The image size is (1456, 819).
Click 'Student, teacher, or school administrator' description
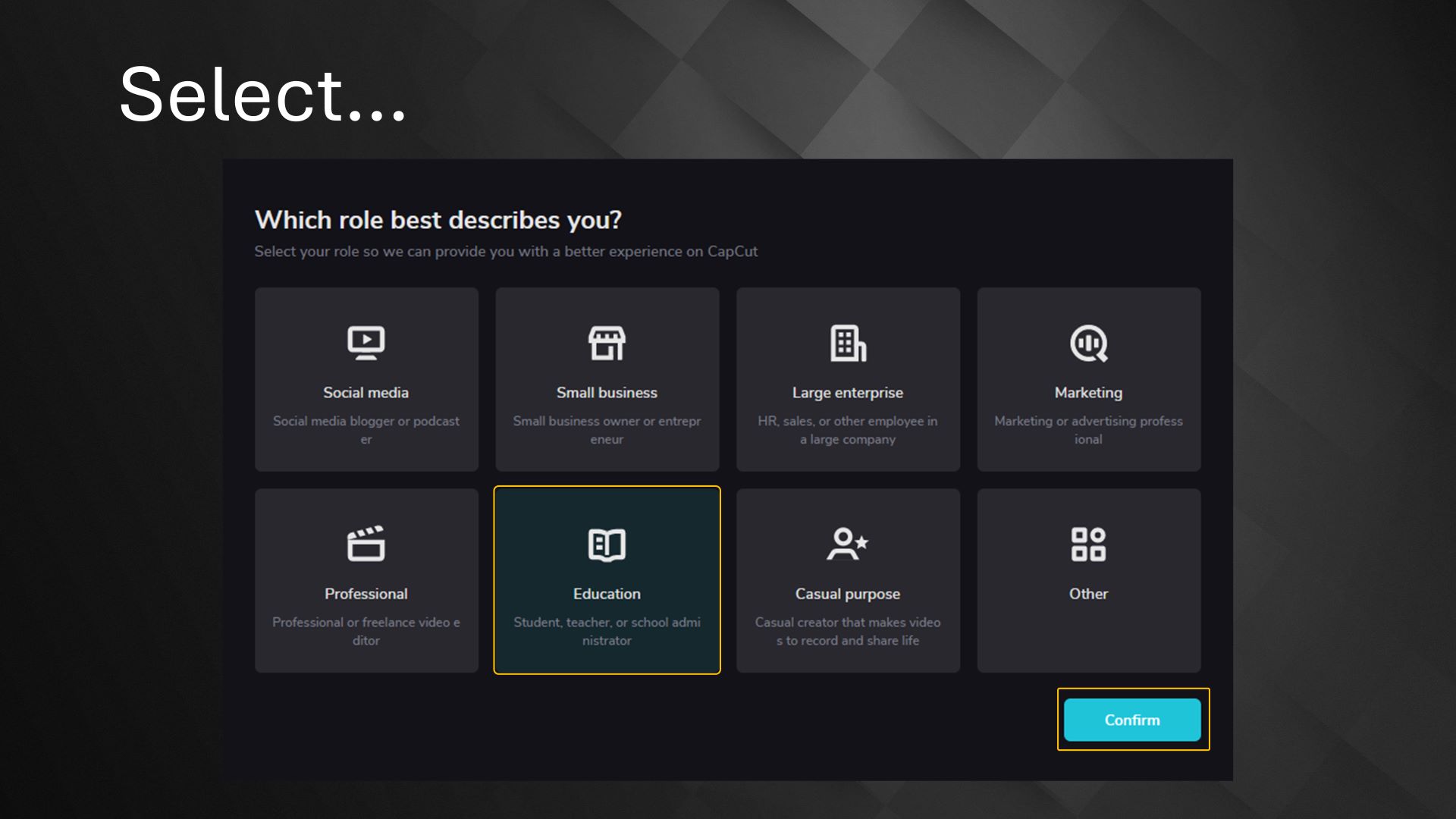coord(607,631)
